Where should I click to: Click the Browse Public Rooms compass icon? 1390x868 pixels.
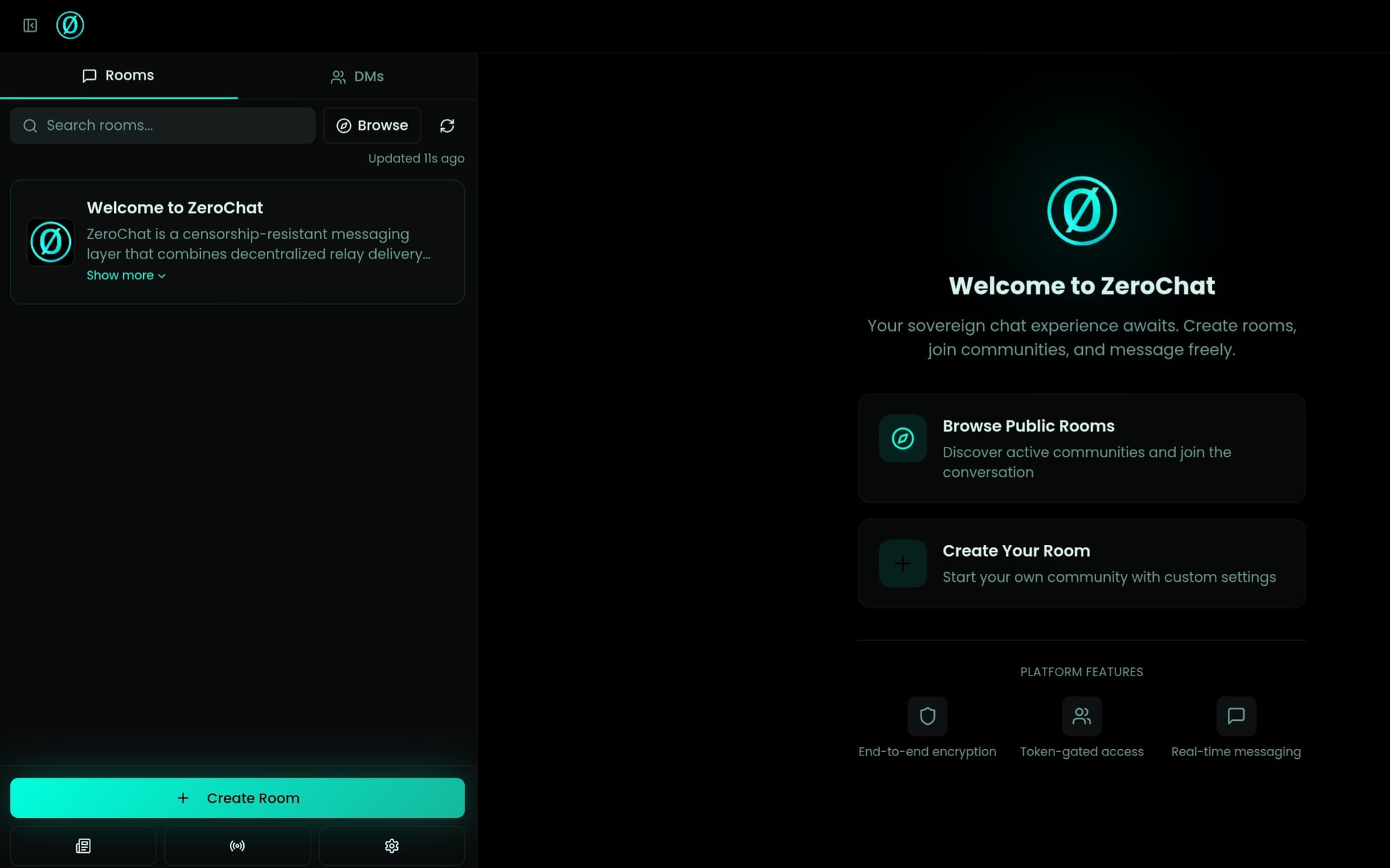[902, 439]
